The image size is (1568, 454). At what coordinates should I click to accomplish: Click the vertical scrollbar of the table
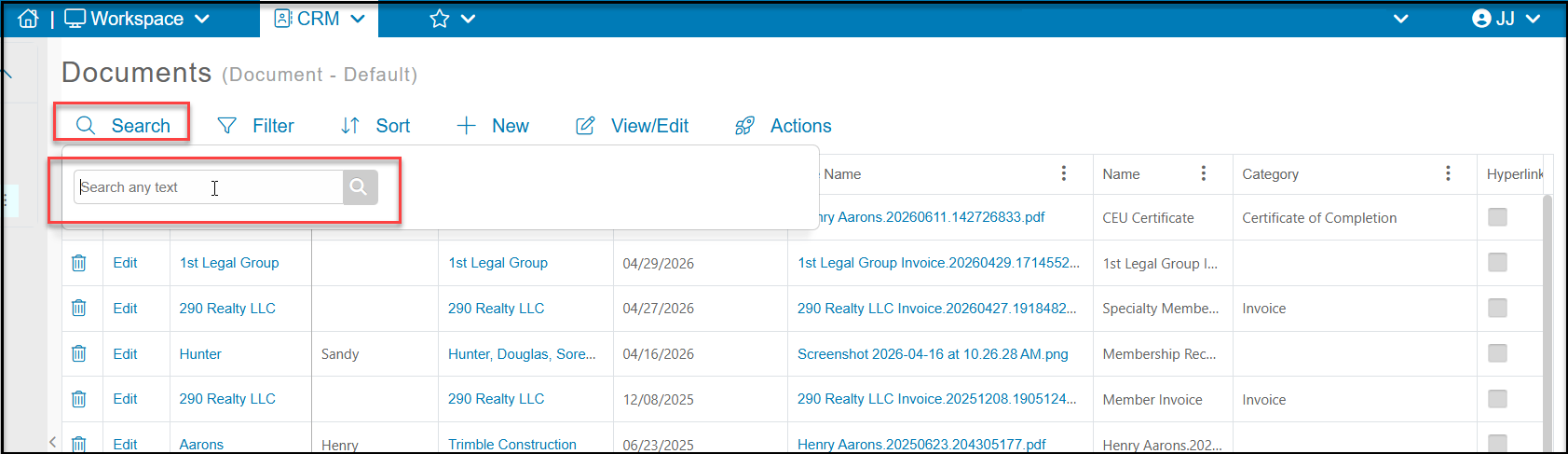[1548, 317]
